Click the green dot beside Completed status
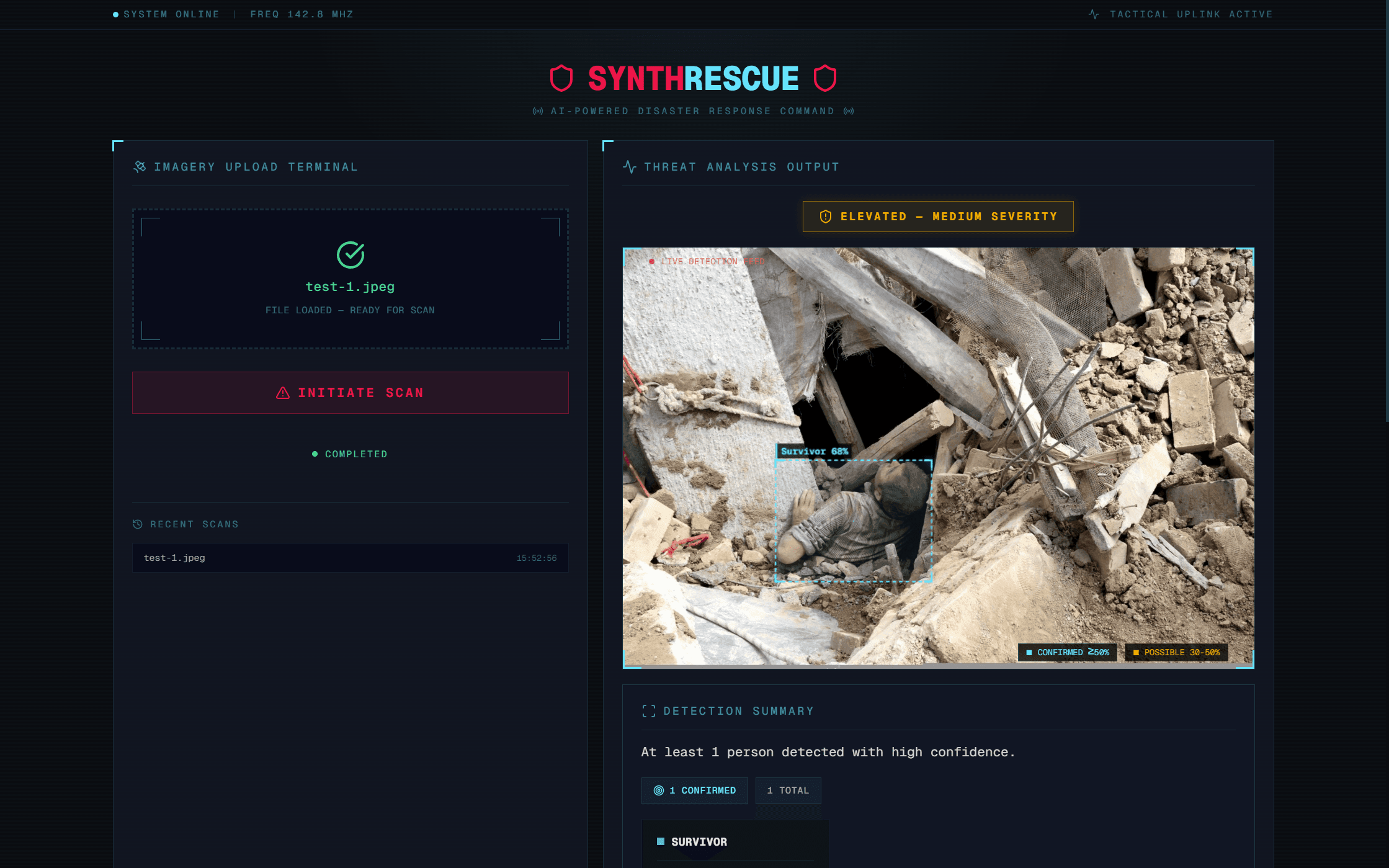The width and height of the screenshot is (1389, 868). pyautogui.click(x=315, y=454)
